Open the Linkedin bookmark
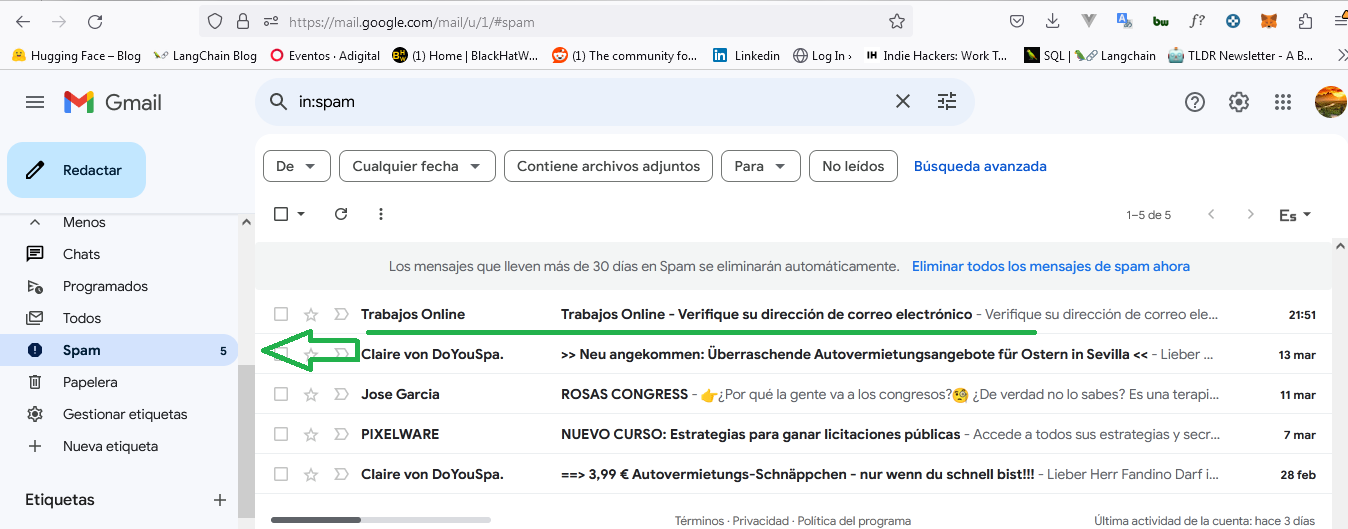This screenshot has width=1348, height=529. (x=746, y=56)
